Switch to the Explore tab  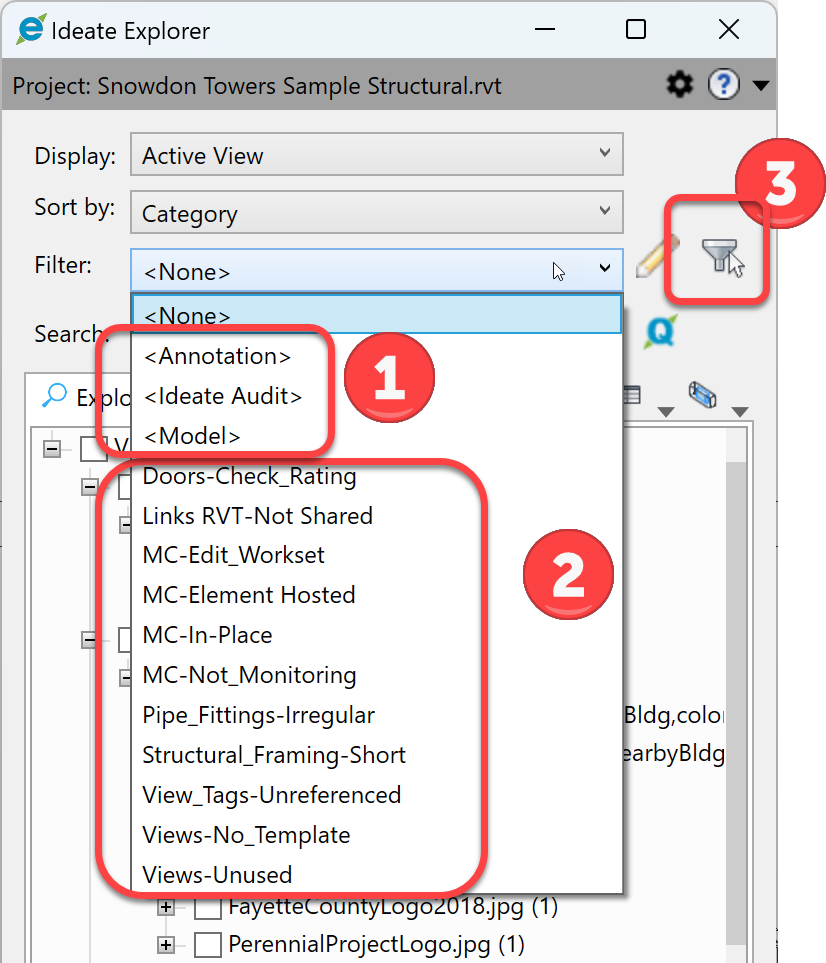click(x=86, y=397)
